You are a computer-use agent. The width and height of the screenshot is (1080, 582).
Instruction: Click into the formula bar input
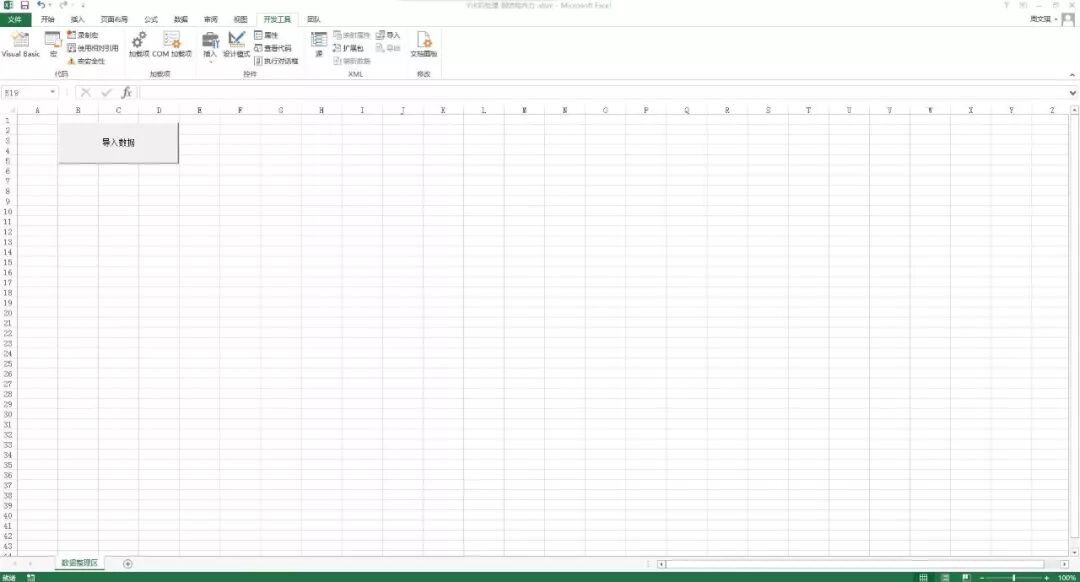pos(602,92)
